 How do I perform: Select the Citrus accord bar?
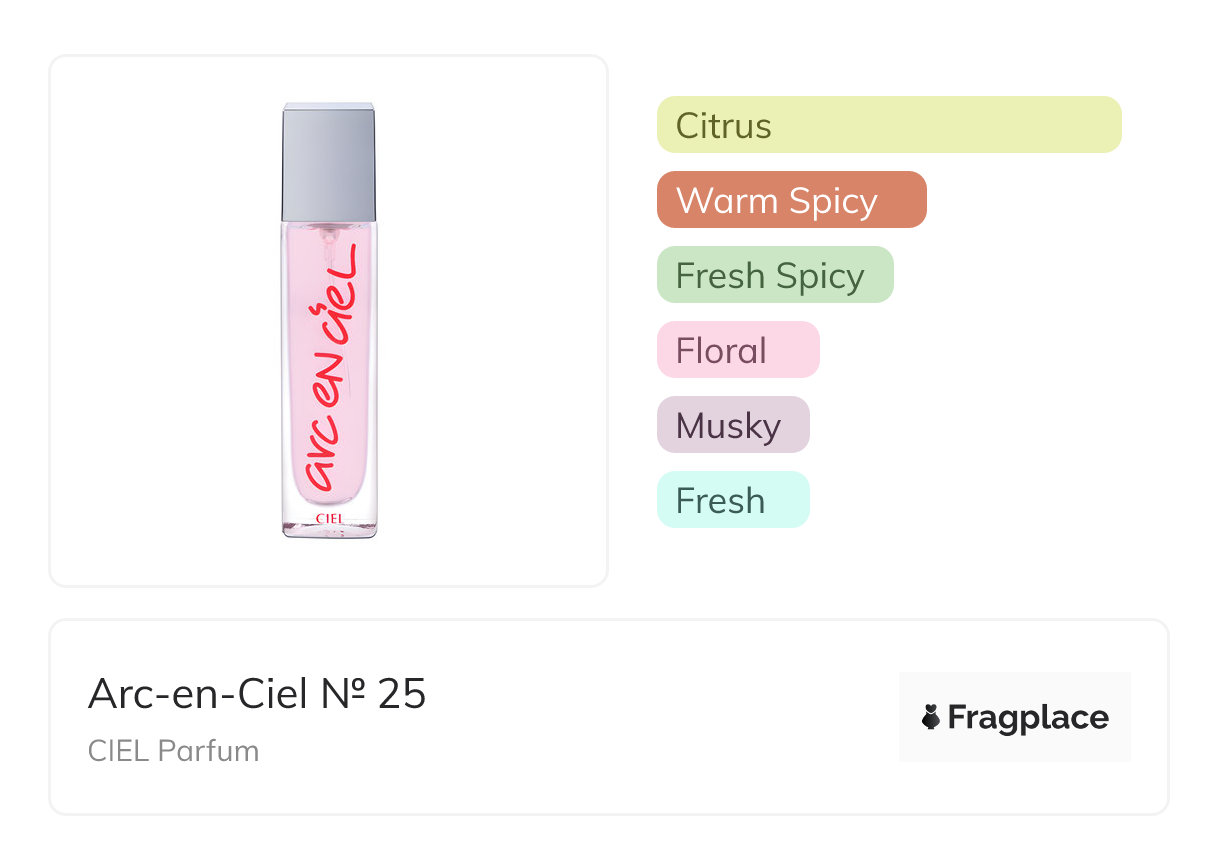[888, 125]
